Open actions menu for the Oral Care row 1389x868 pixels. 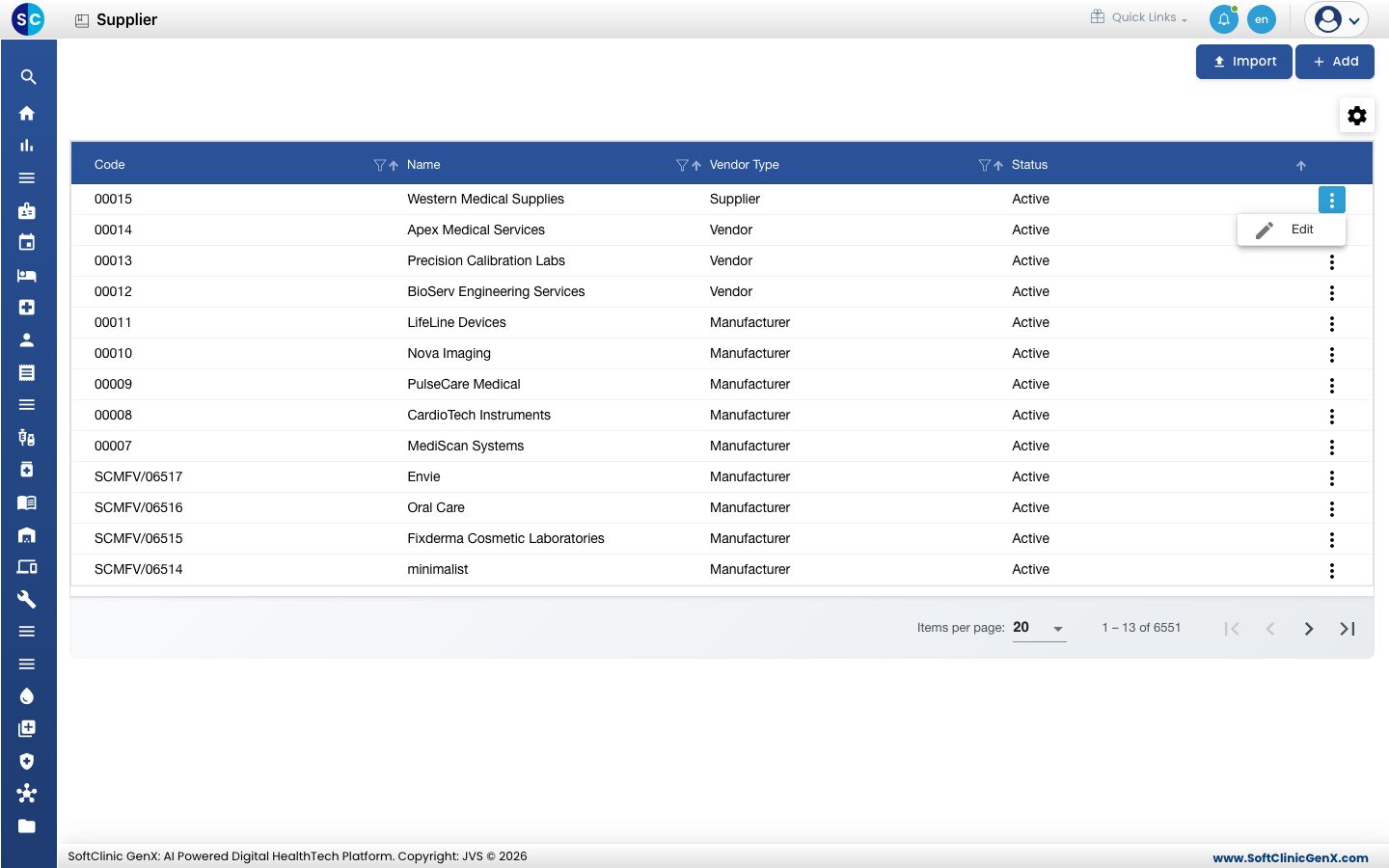pos(1332,509)
